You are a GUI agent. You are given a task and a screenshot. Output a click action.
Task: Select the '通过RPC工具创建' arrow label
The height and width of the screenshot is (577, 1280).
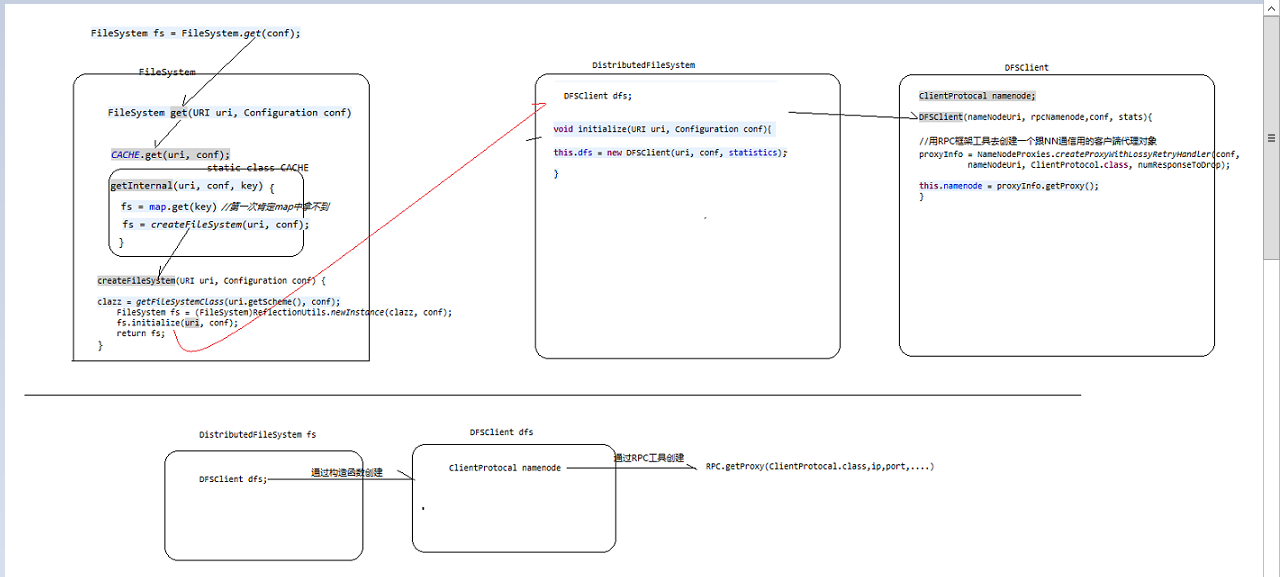[649, 458]
